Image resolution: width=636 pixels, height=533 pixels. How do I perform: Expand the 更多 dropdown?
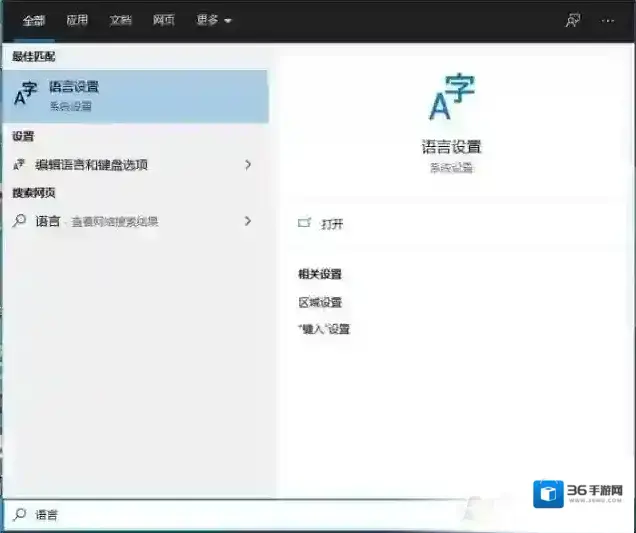pos(213,20)
